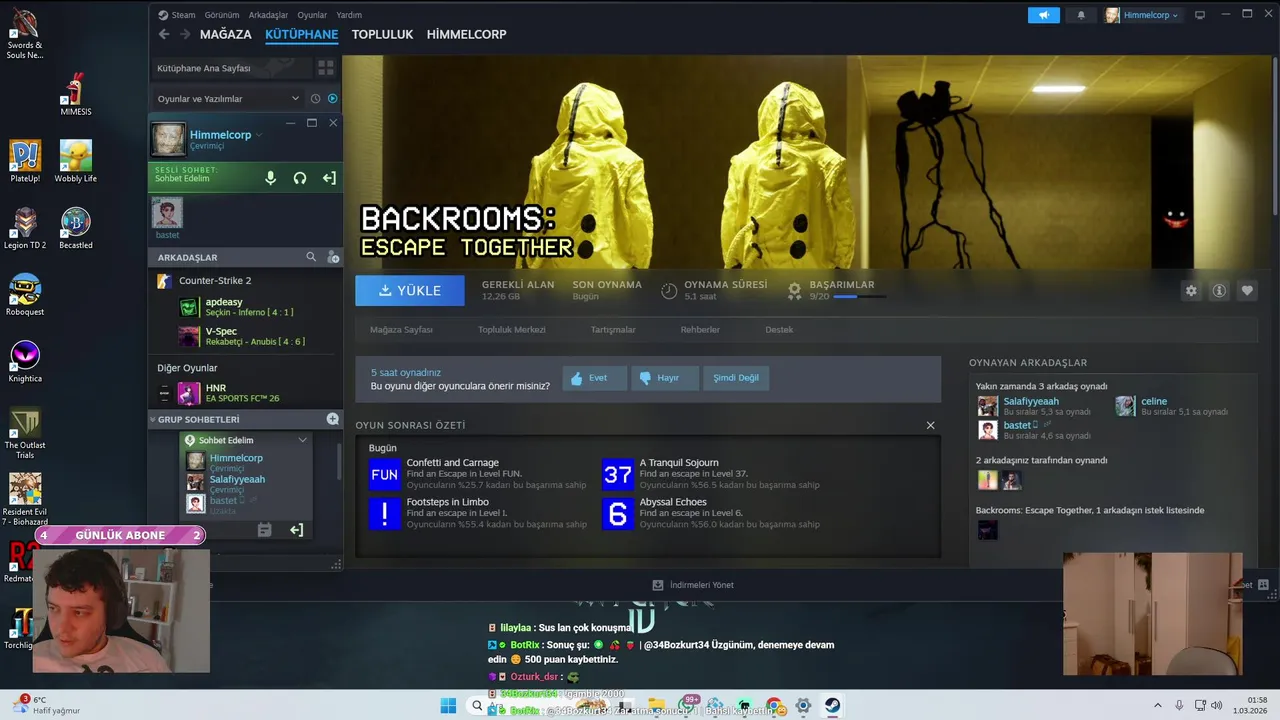Go back with the Steam back arrow
Screen dimensions: 1280x720
(164, 34)
